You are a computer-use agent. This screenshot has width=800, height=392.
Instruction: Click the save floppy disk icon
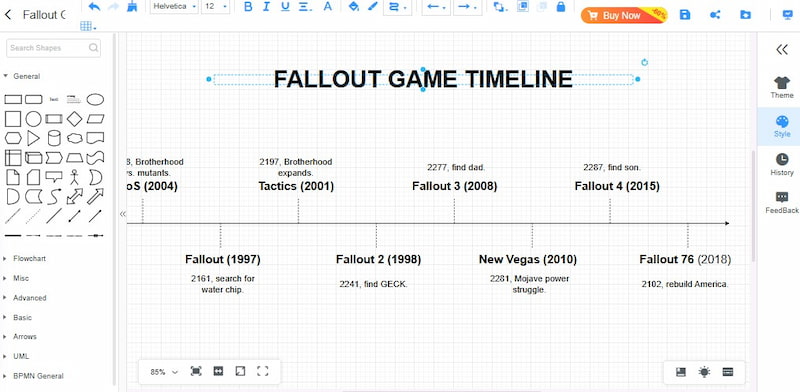[x=685, y=15]
